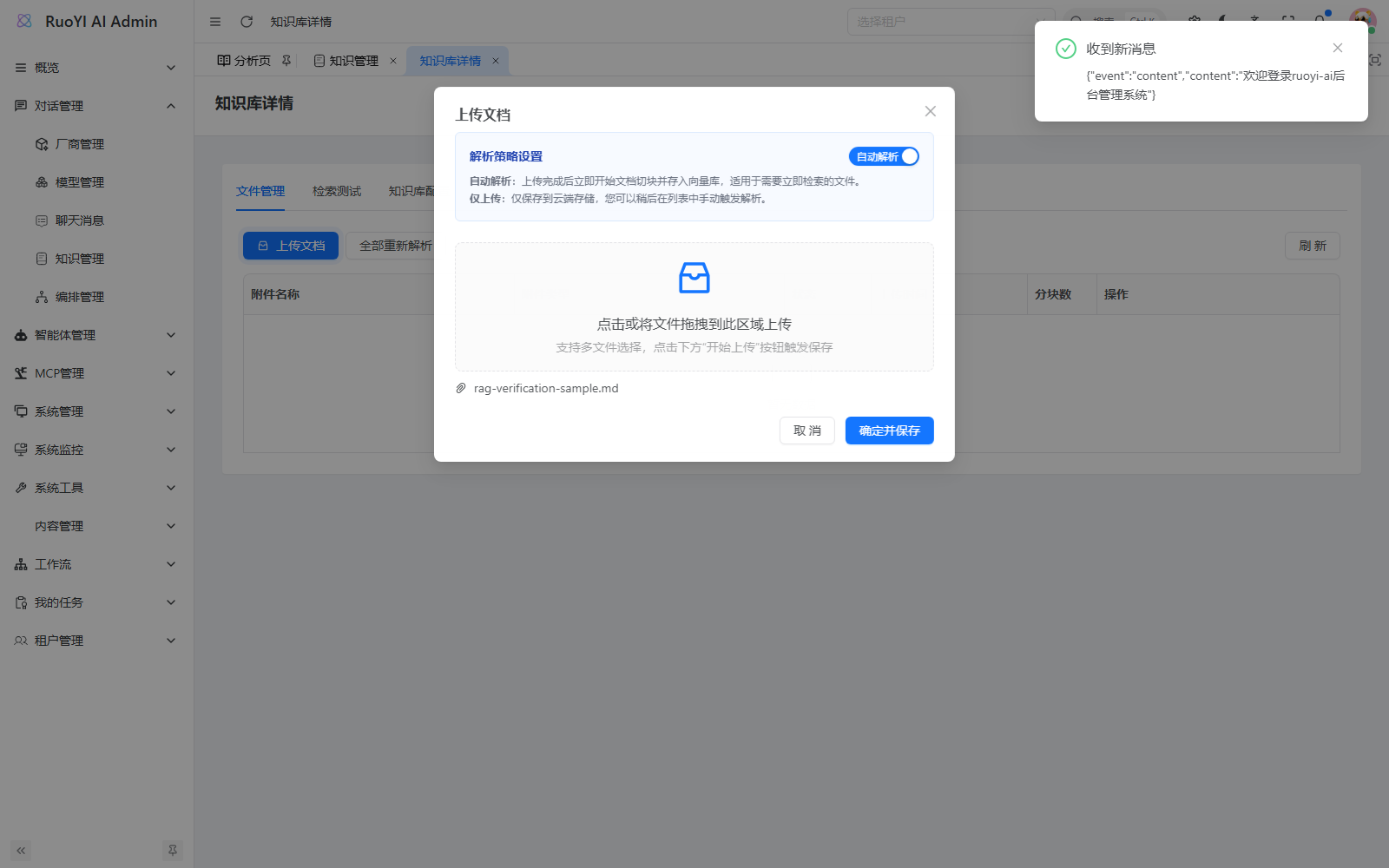Close the 收到新消息 notification
This screenshot has width=1389, height=868.
pyautogui.click(x=1338, y=48)
